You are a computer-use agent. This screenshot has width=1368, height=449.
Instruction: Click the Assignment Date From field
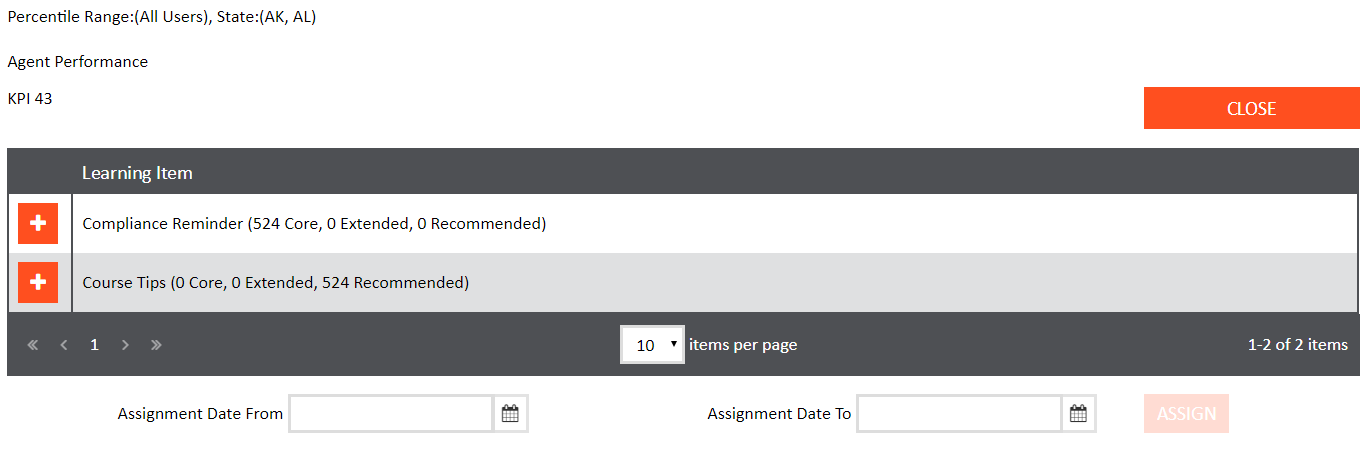[x=391, y=413]
